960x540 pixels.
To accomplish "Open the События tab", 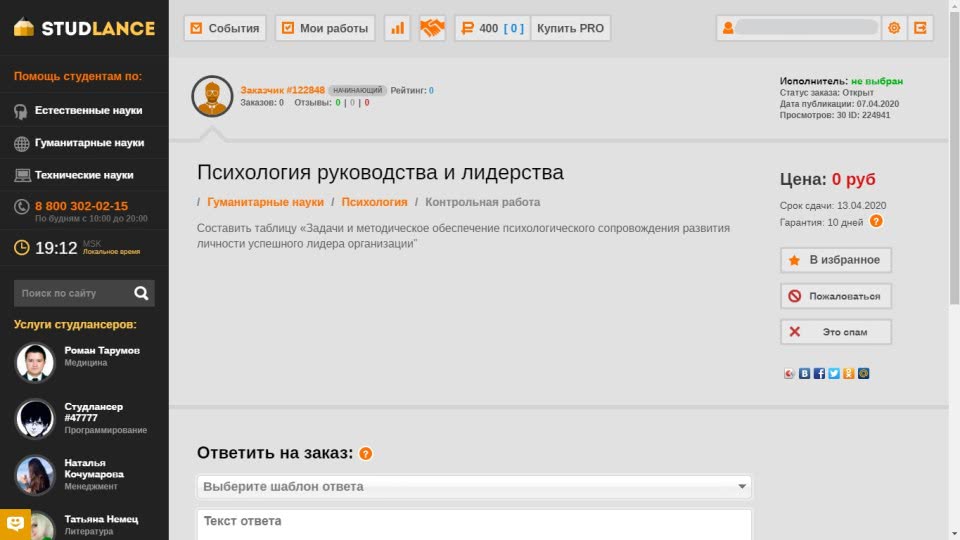I will (x=225, y=28).
